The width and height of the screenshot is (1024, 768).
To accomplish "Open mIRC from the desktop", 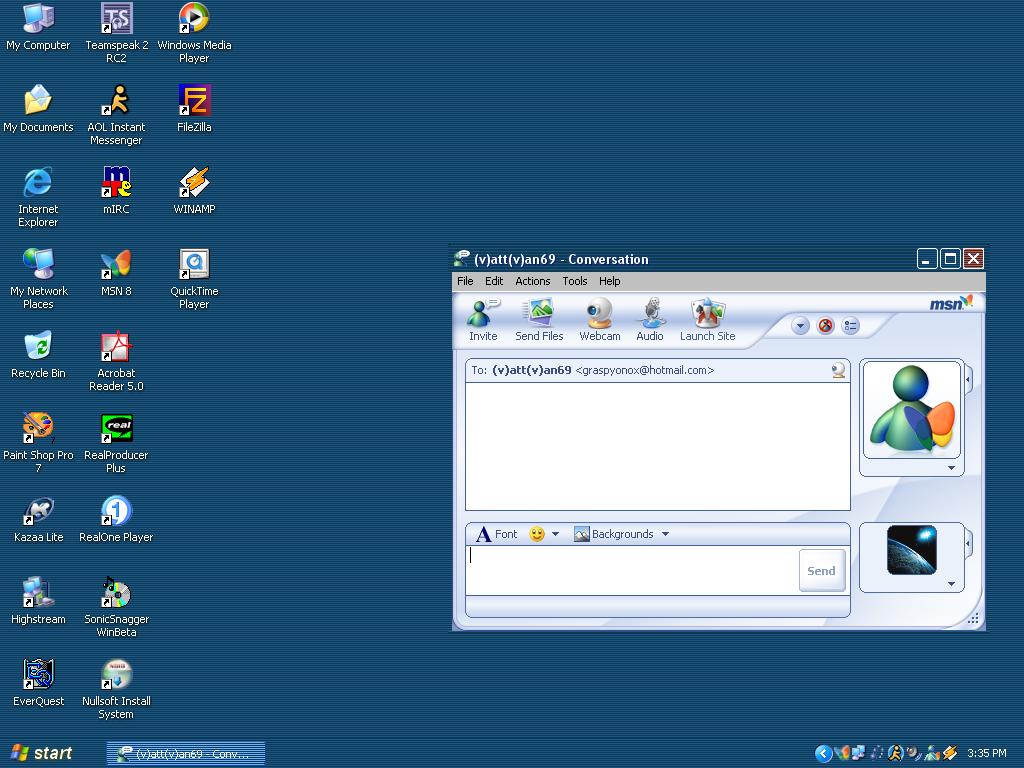I will (116, 190).
